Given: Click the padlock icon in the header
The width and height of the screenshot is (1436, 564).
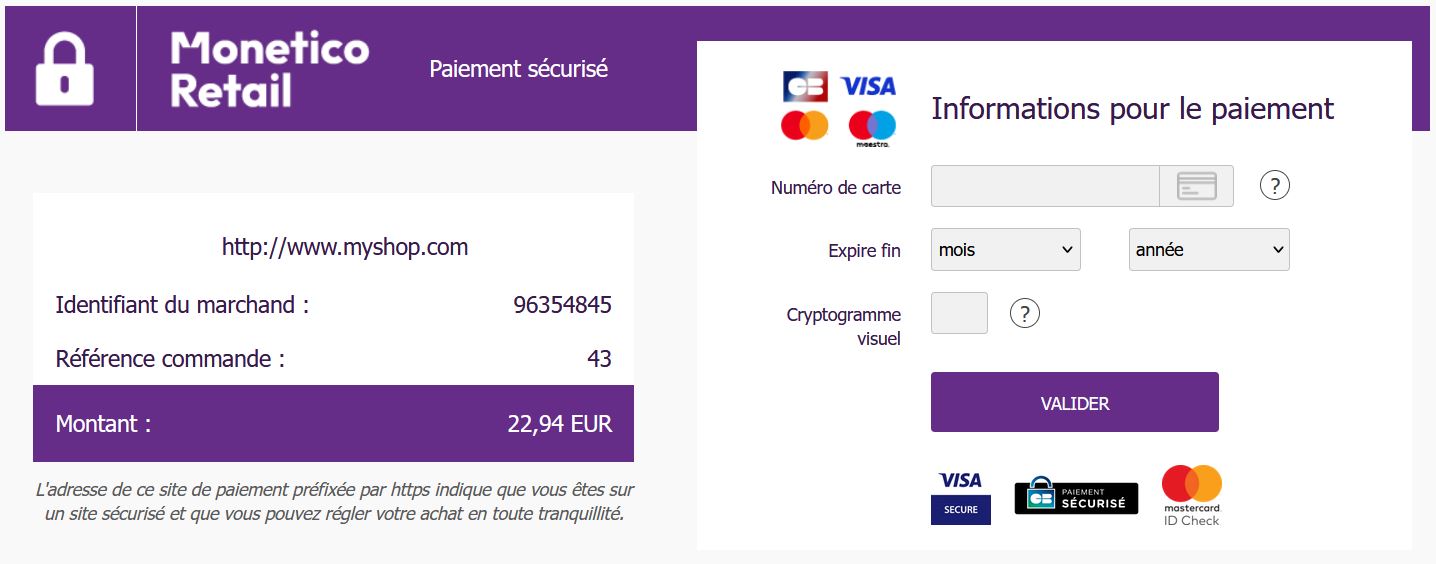Looking at the screenshot, I should click(65, 69).
